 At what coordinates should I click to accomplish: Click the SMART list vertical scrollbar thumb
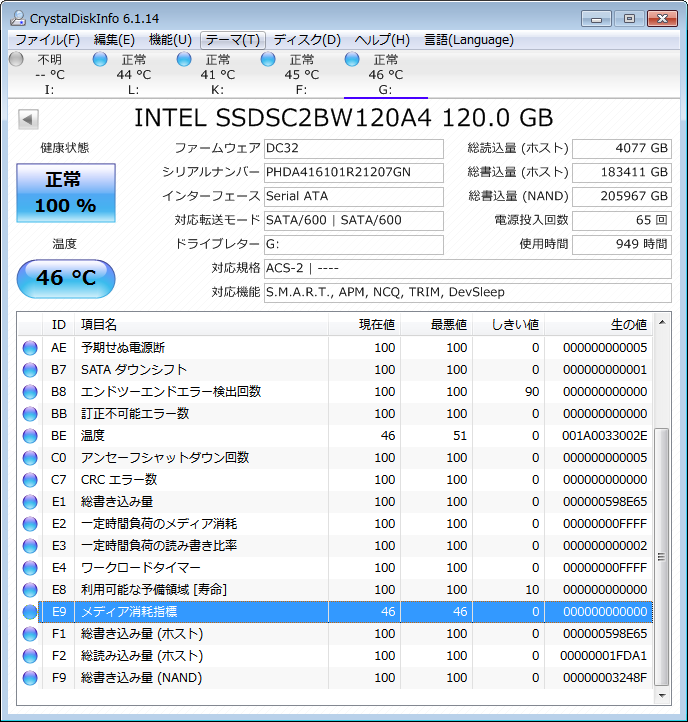click(662, 557)
